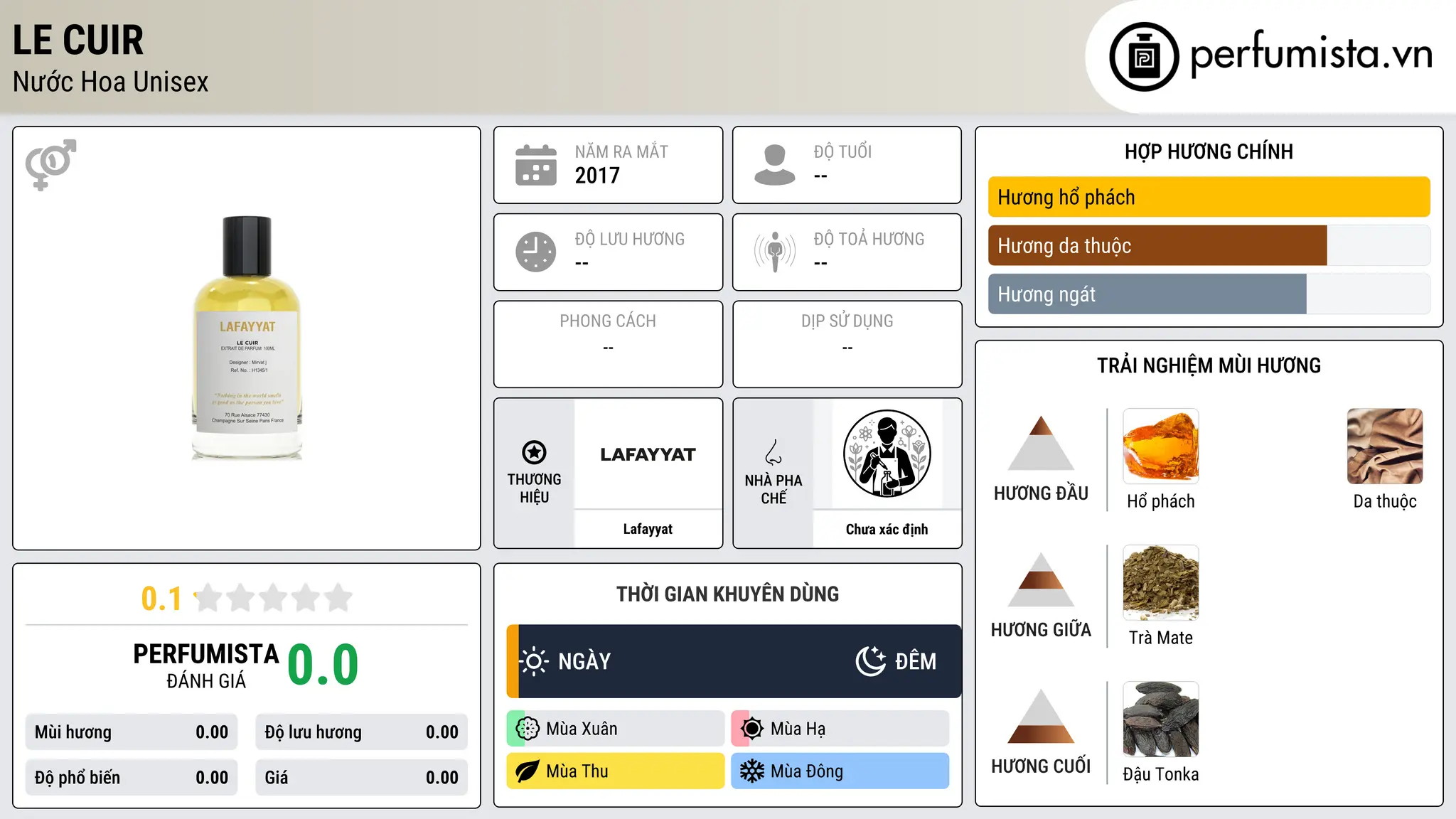Click the Hương da thuộc accord bar
Viewport: 1456px width, 819px height.
tap(1209, 245)
